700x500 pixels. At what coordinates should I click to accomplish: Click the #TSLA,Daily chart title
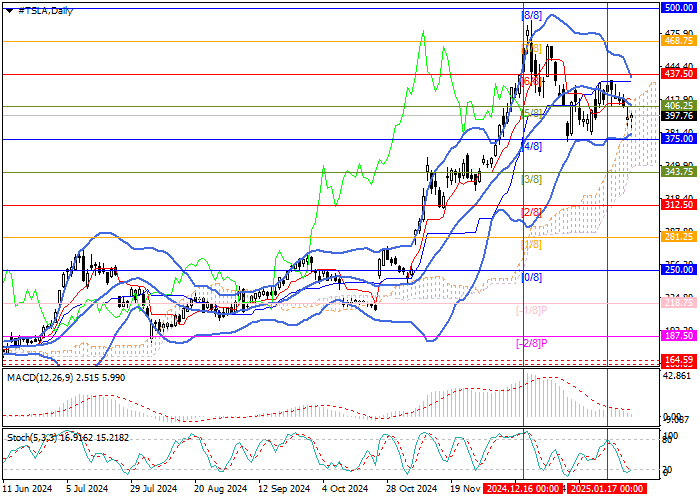[x=38, y=10]
